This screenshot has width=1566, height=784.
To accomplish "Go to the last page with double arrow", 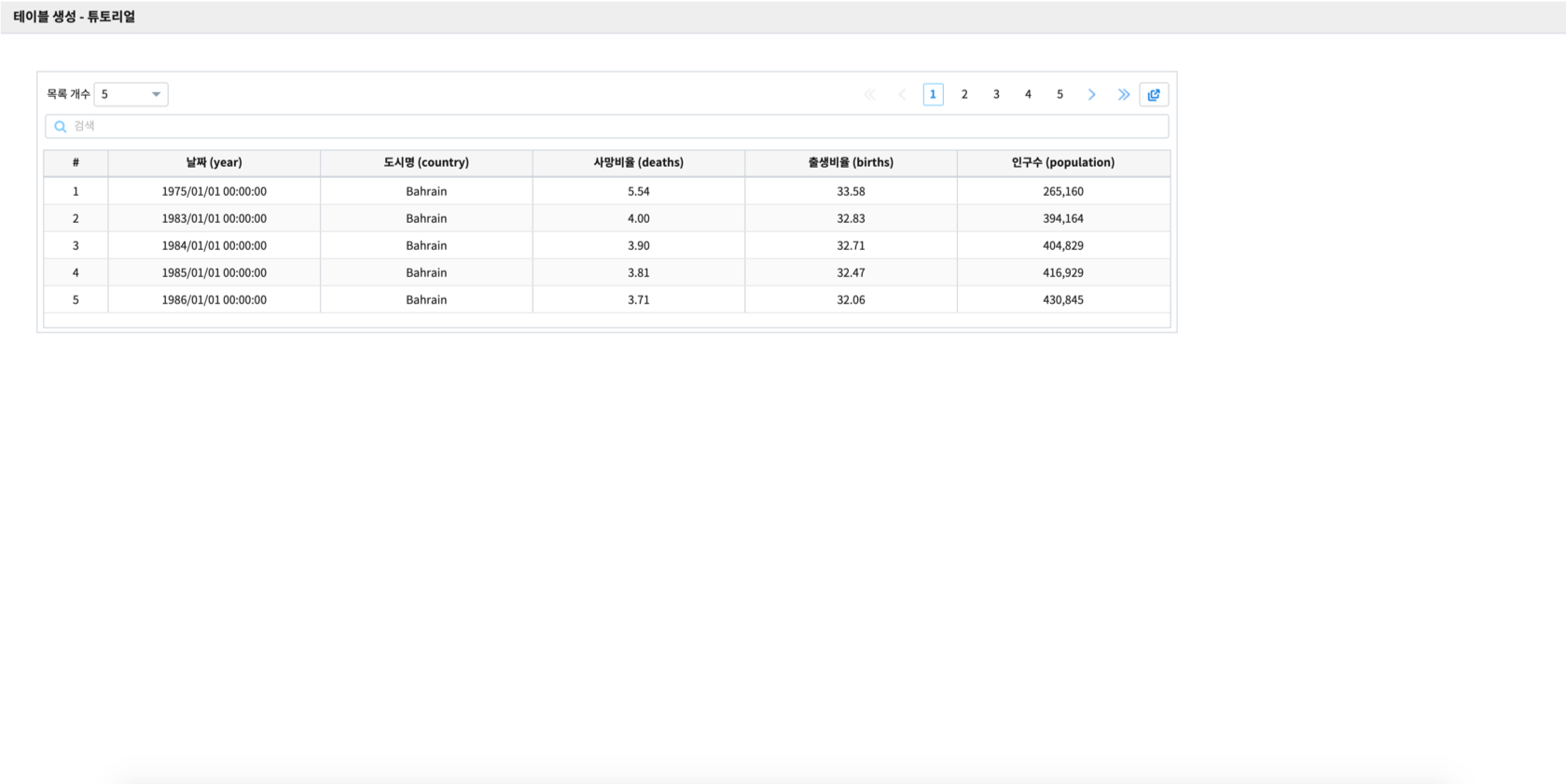I will pos(1124,94).
